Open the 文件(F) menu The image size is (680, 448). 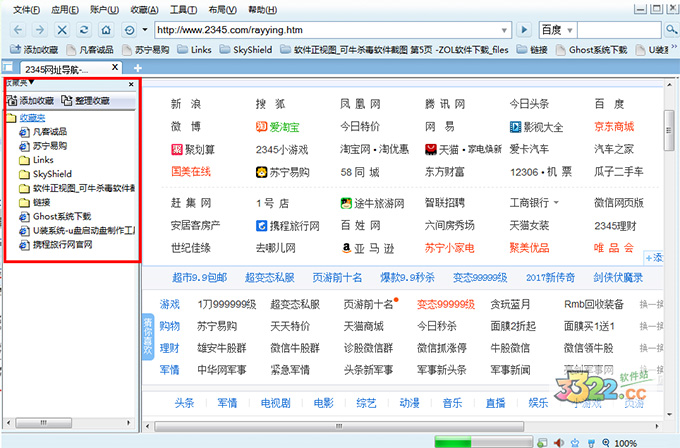(x=26, y=10)
